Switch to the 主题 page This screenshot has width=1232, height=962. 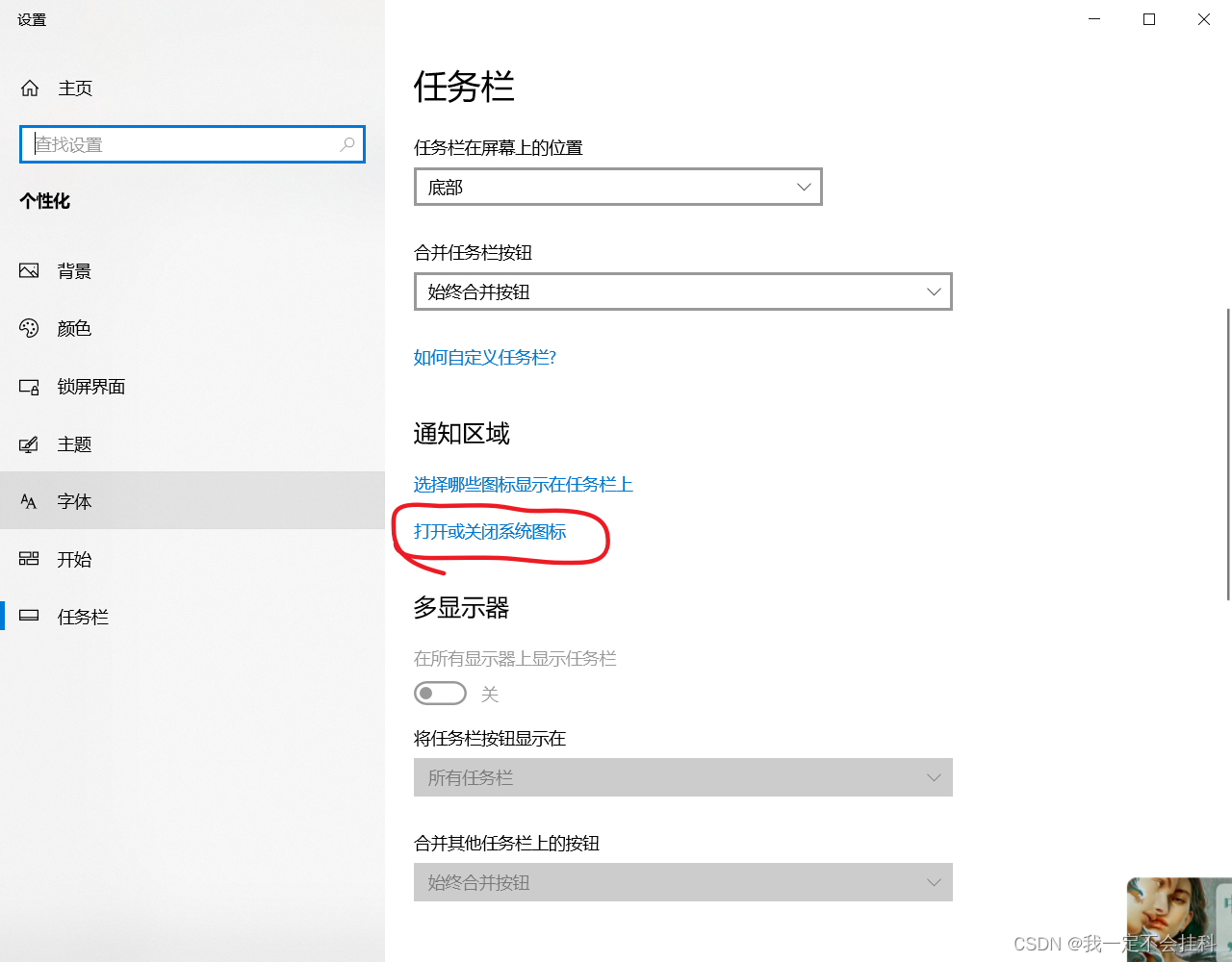pos(192,444)
